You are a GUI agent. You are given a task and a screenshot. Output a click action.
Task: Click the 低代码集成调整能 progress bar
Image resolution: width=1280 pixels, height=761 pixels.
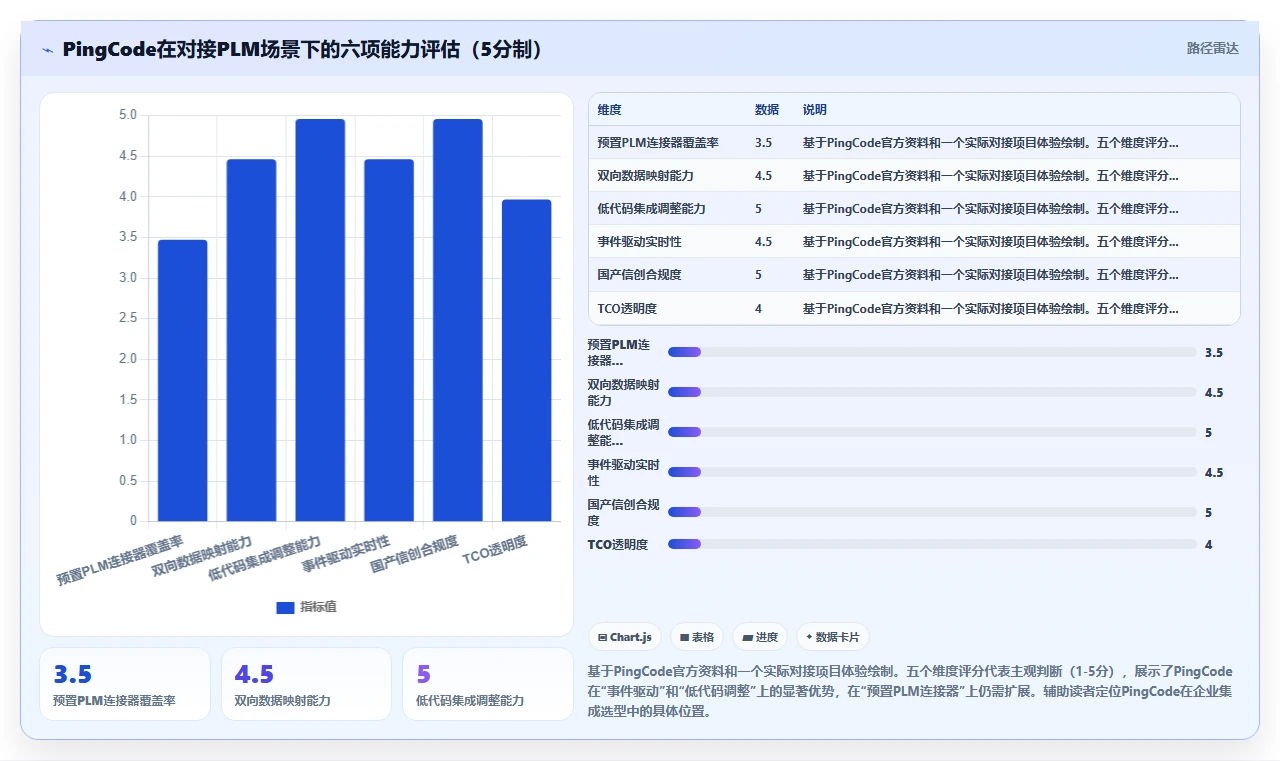point(932,432)
